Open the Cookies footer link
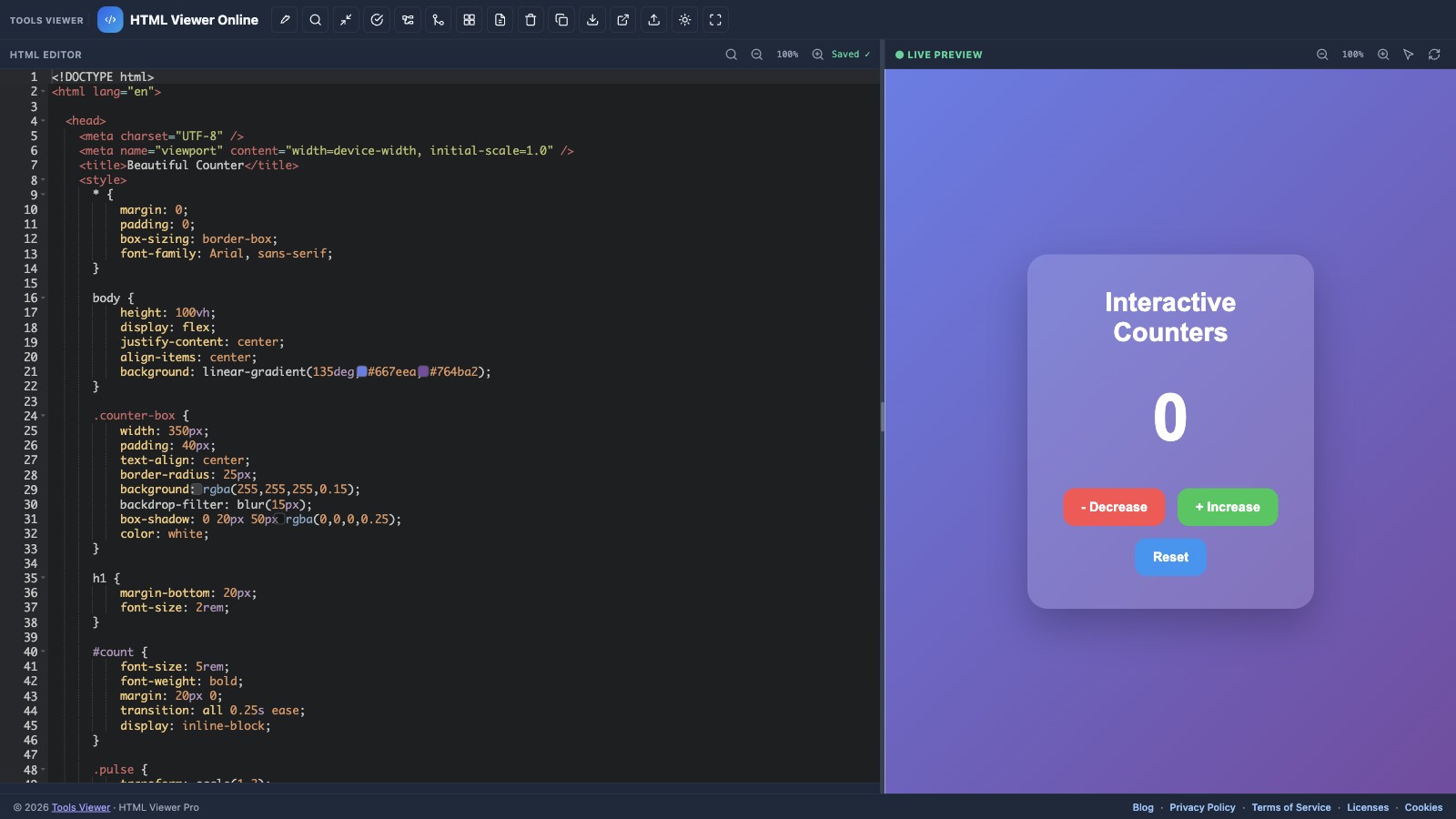The height and width of the screenshot is (819, 1456). coord(1423,807)
